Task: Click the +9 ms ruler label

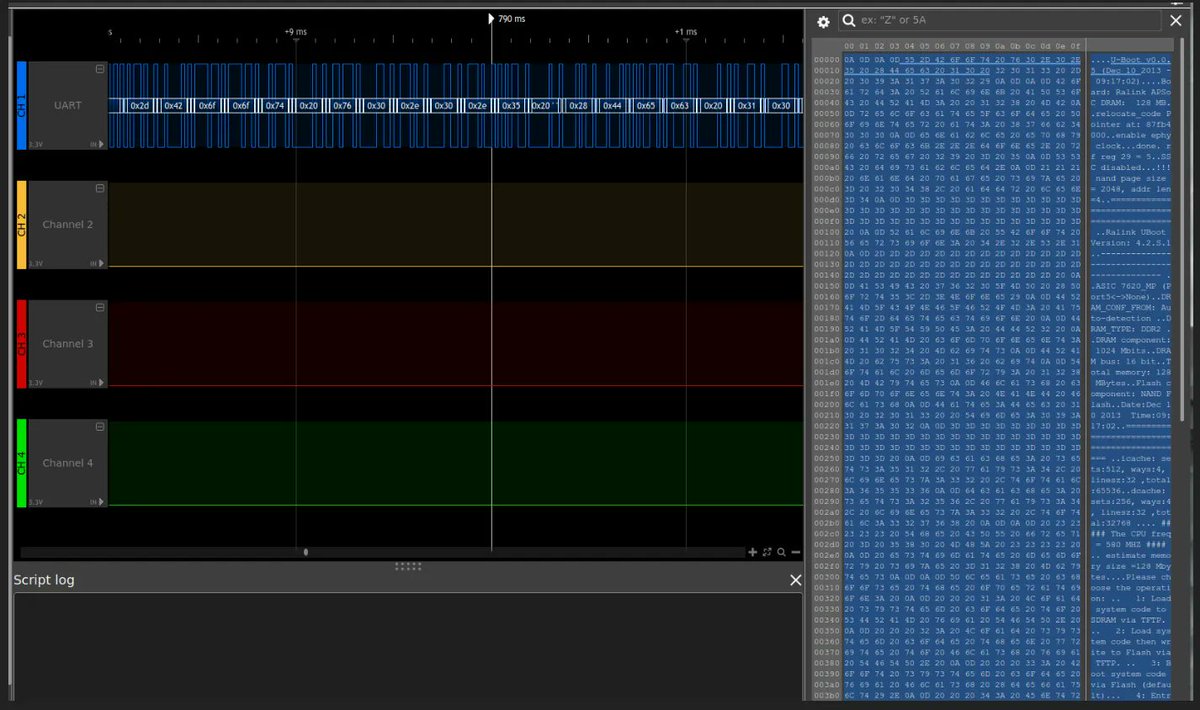Action: pos(295,32)
